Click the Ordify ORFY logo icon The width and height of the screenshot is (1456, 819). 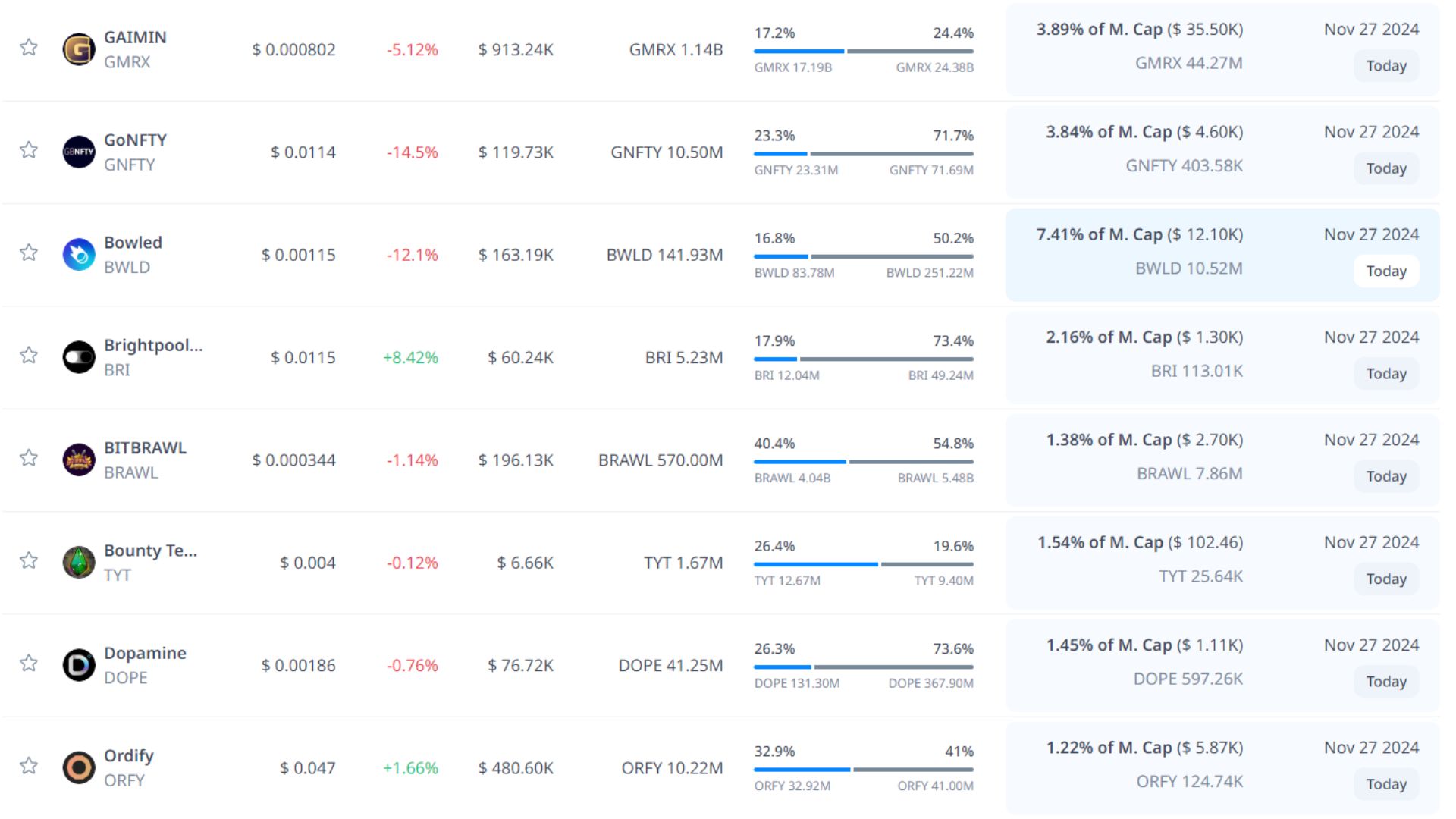click(78, 767)
